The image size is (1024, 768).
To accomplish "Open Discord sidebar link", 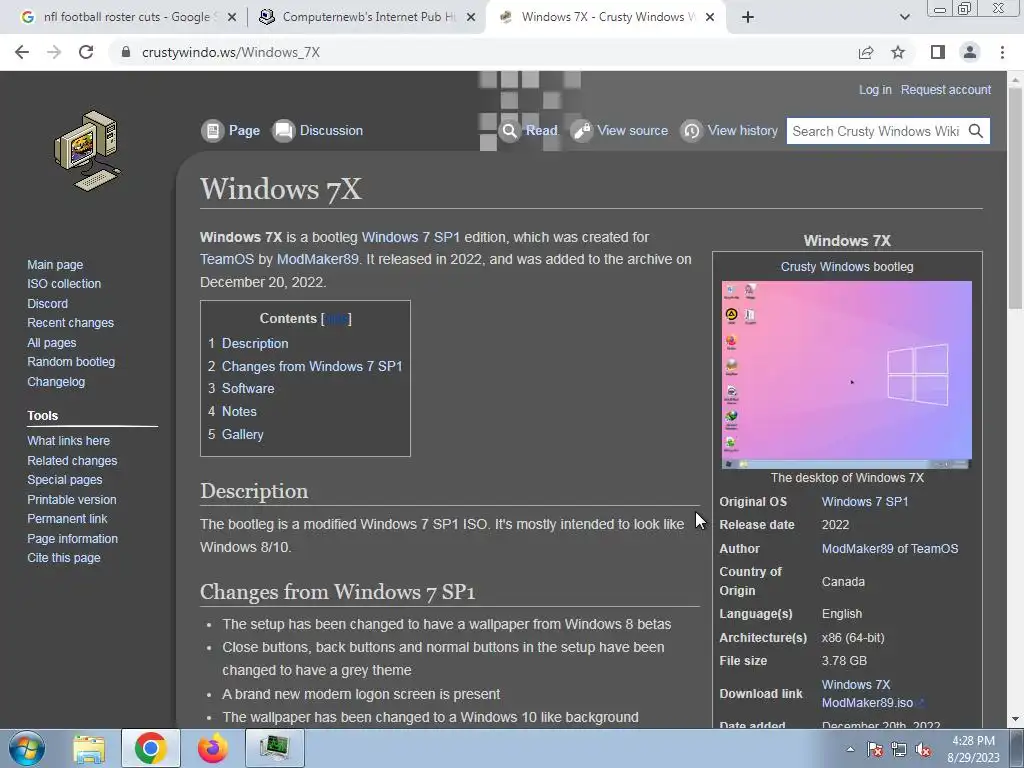I will [47, 303].
